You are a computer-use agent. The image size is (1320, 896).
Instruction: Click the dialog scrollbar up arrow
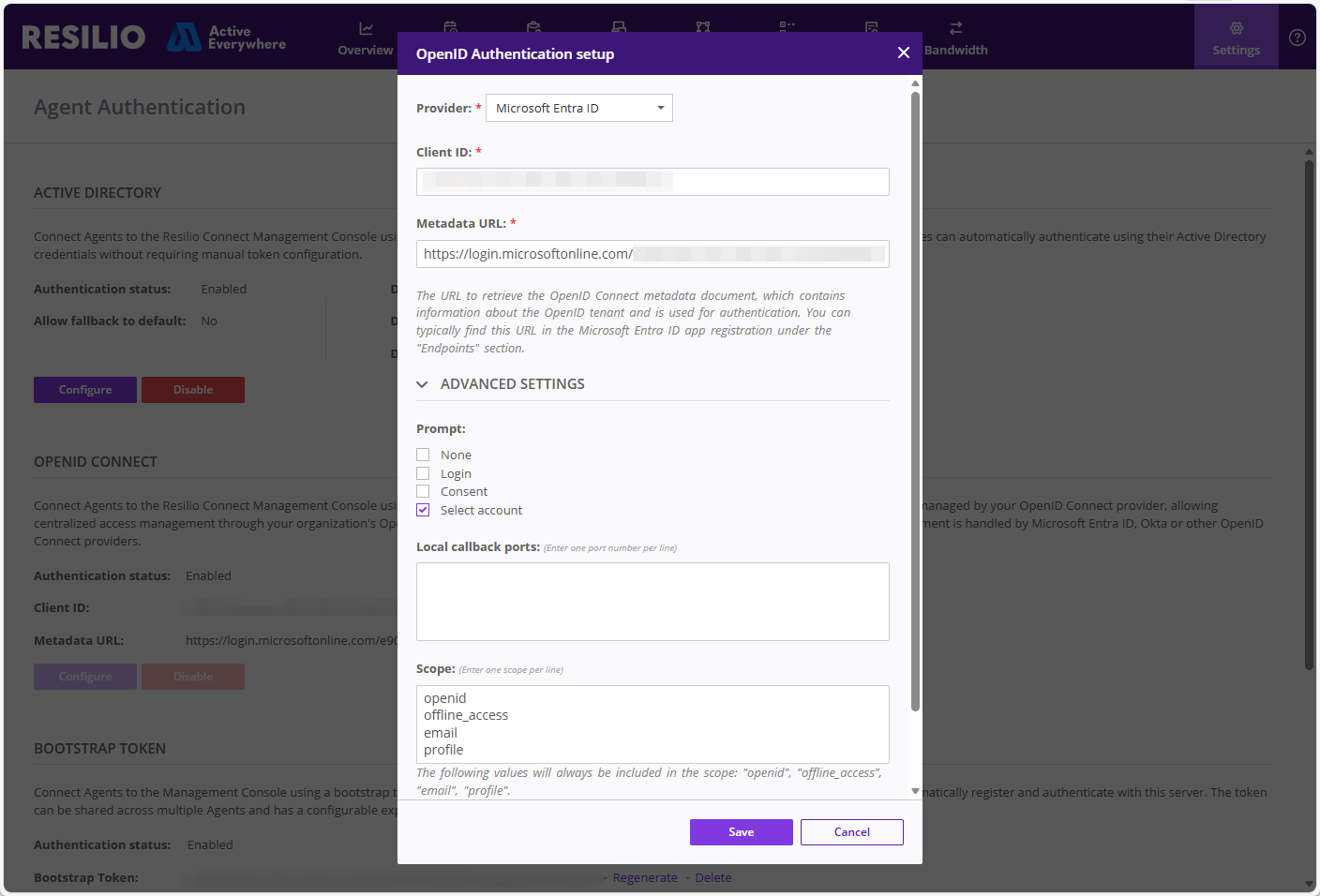(915, 83)
